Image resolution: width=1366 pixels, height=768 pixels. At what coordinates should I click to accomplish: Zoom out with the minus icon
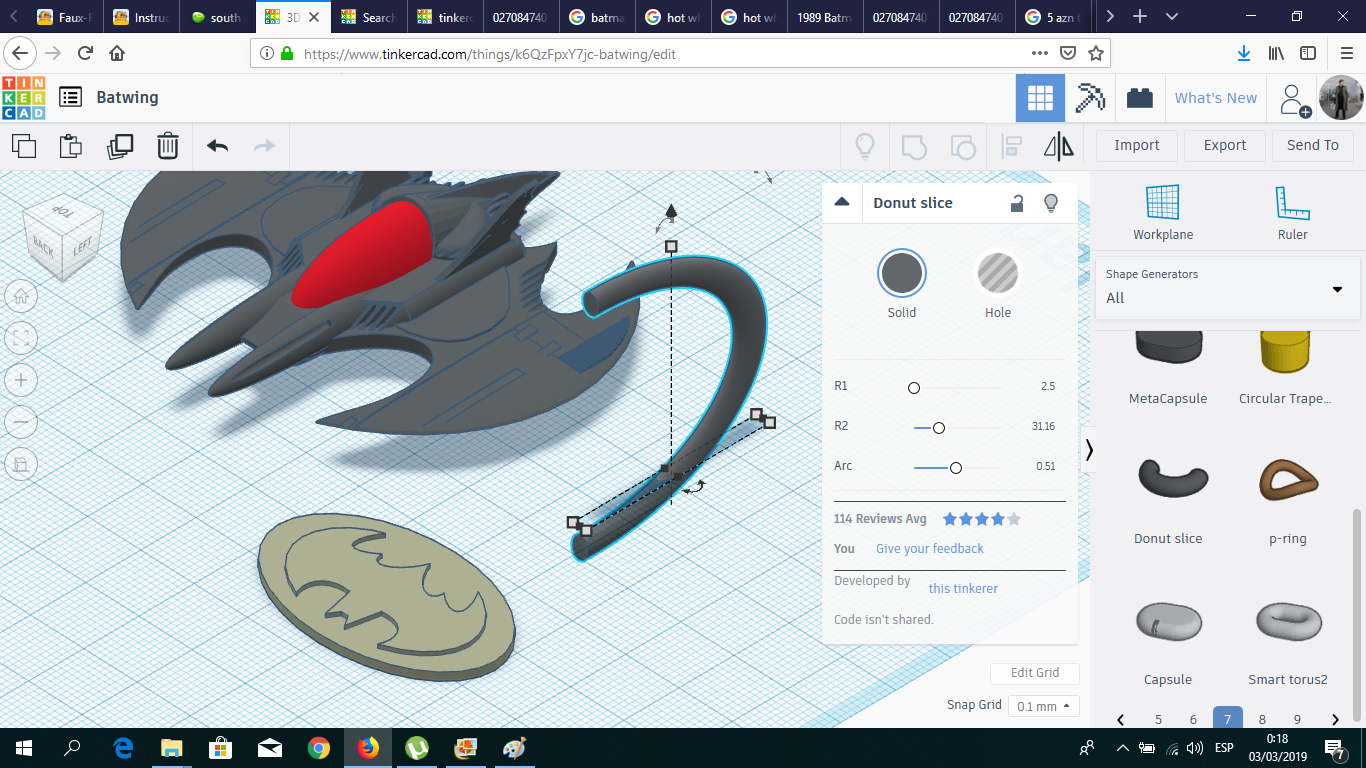click(21, 422)
